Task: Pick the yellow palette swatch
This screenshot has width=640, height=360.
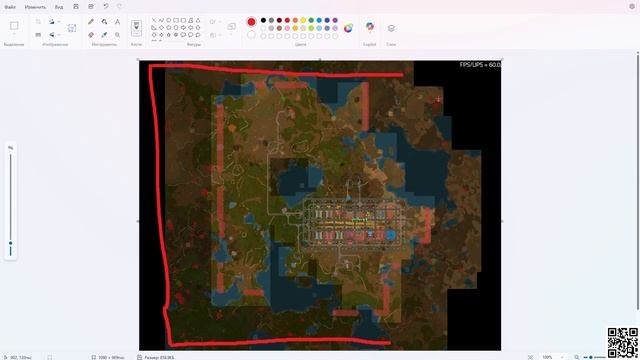Action: [x=303, y=20]
